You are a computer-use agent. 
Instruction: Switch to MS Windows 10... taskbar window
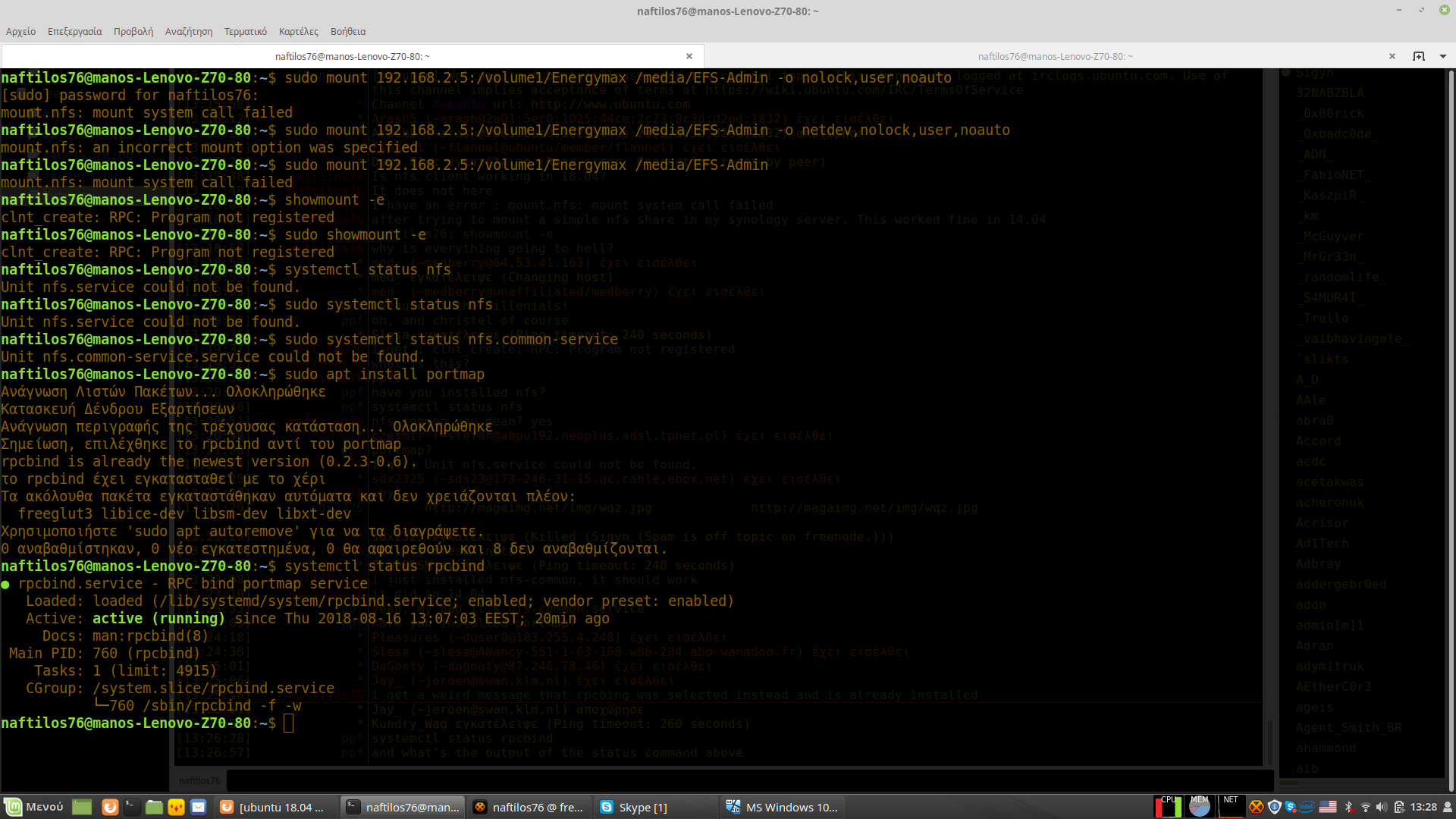(x=783, y=807)
